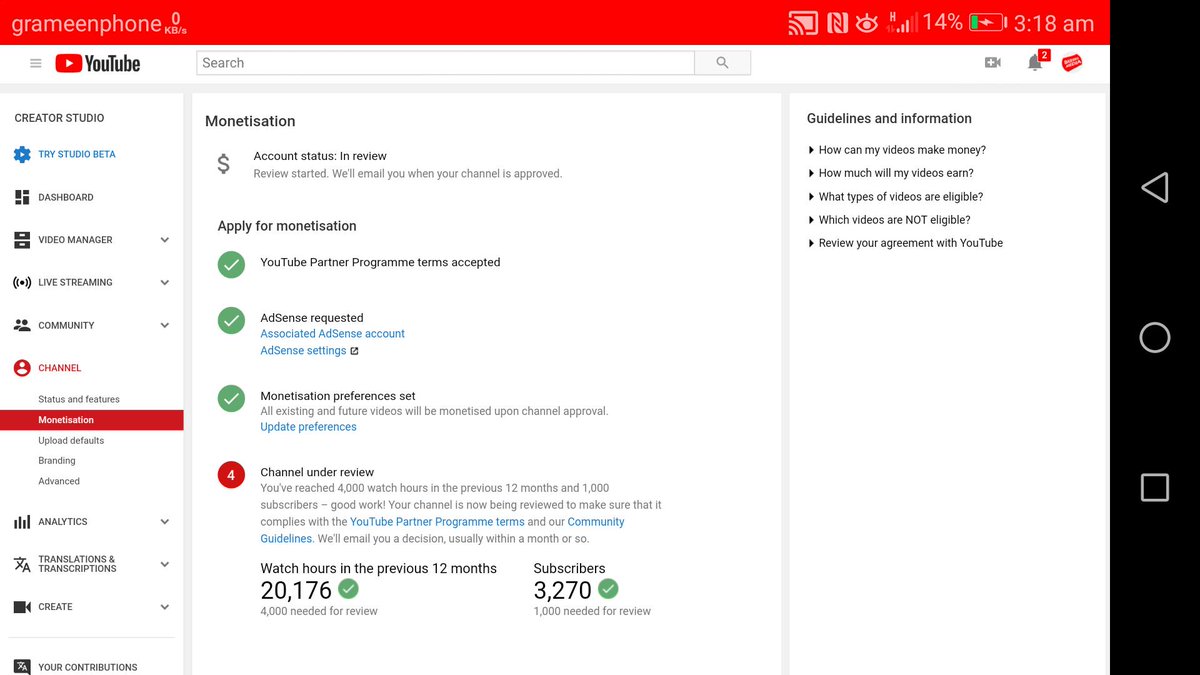
Task: Focus the Search input field
Action: 445,63
